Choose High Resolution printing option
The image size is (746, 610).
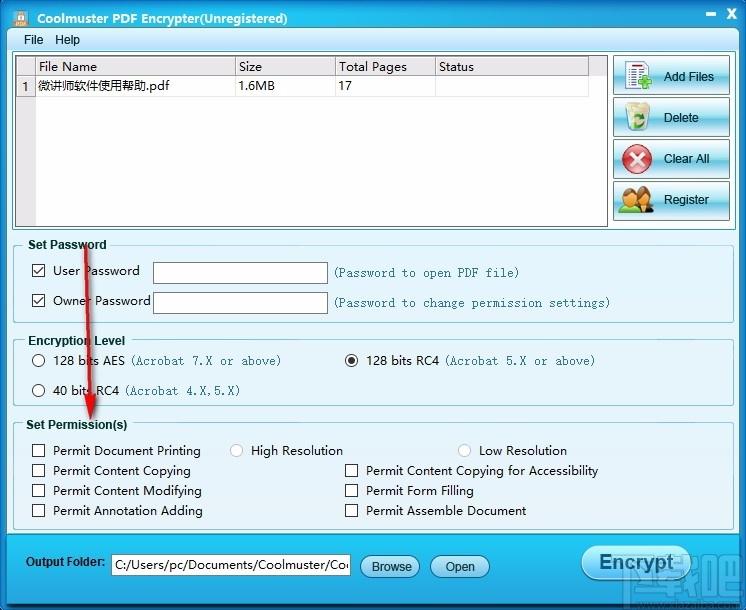(x=236, y=451)
